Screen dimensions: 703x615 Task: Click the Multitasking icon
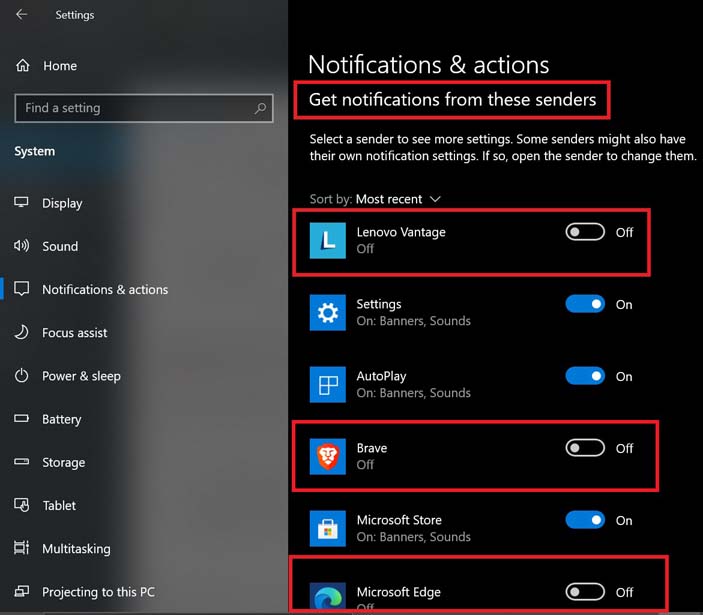coord(21,547)
